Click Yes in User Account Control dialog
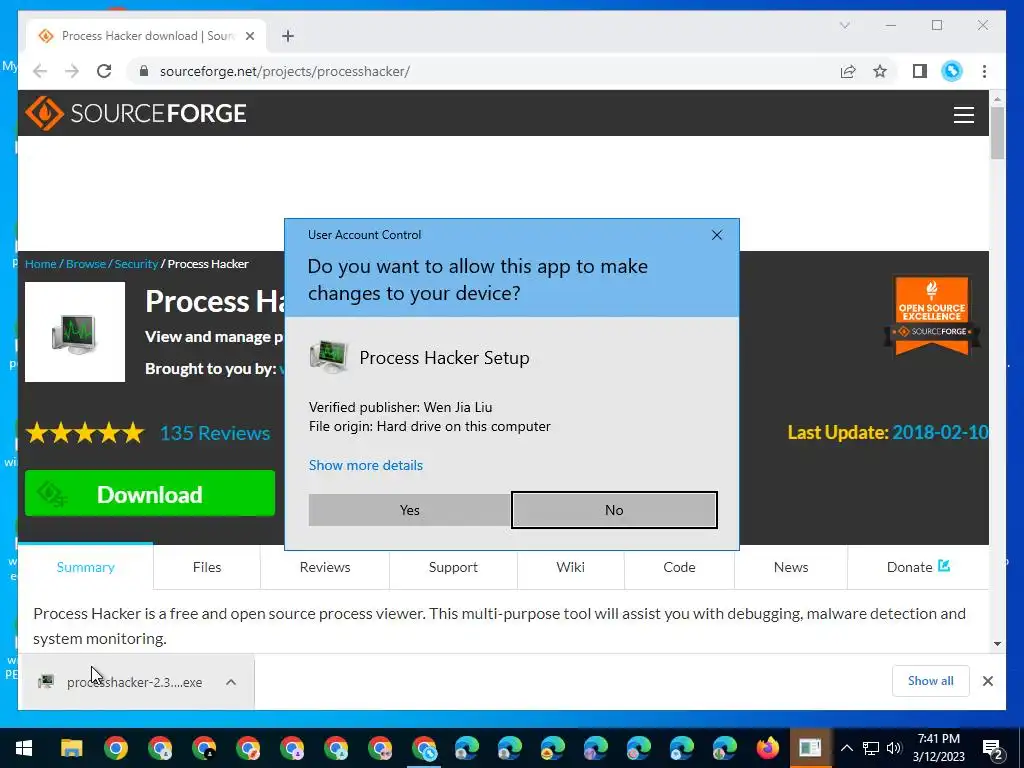Image resolution: width=1024 pixels, height=768 pixels. (x=409, y=510)
